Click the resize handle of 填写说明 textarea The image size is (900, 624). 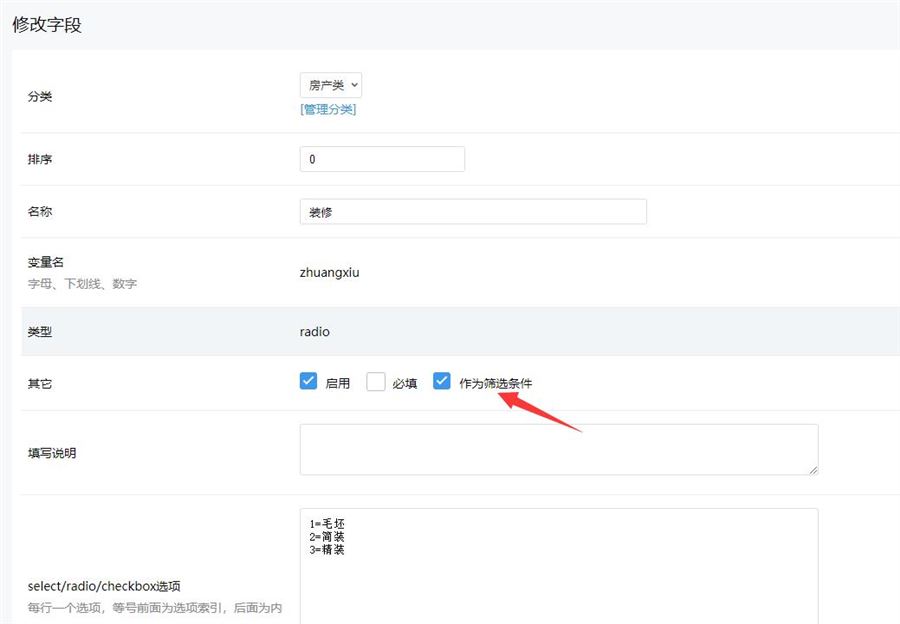pyautogui.click(x=812, y=469)
